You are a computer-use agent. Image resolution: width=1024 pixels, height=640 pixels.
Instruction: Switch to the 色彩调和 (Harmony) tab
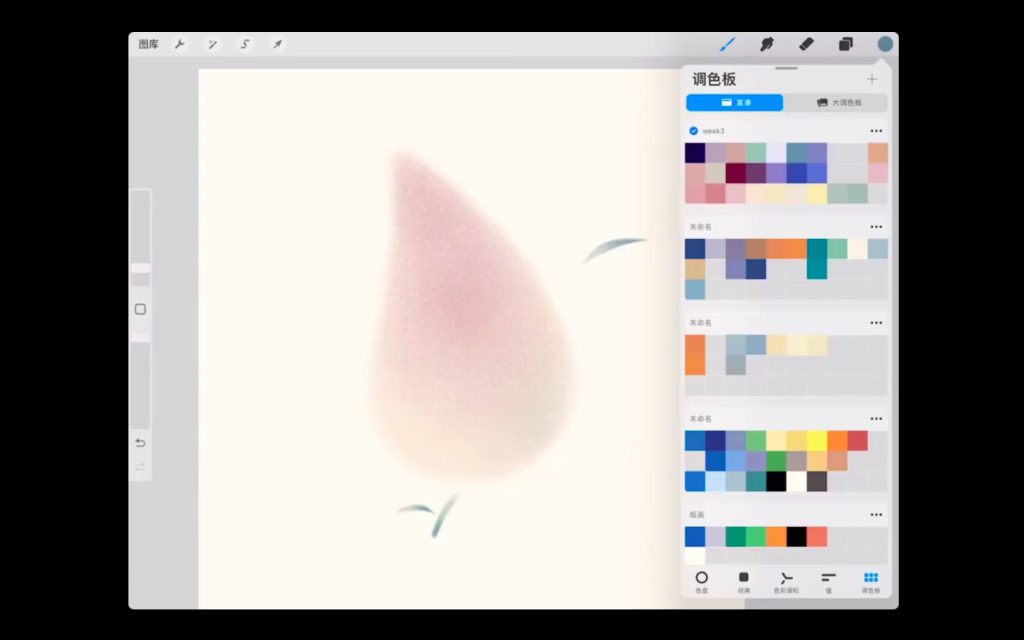pos(786,581)
